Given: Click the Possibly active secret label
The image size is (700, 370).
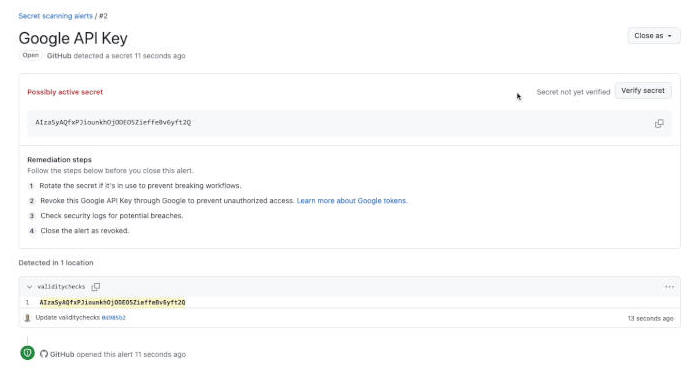Looking at the screenshot, I should click(65, 92).
